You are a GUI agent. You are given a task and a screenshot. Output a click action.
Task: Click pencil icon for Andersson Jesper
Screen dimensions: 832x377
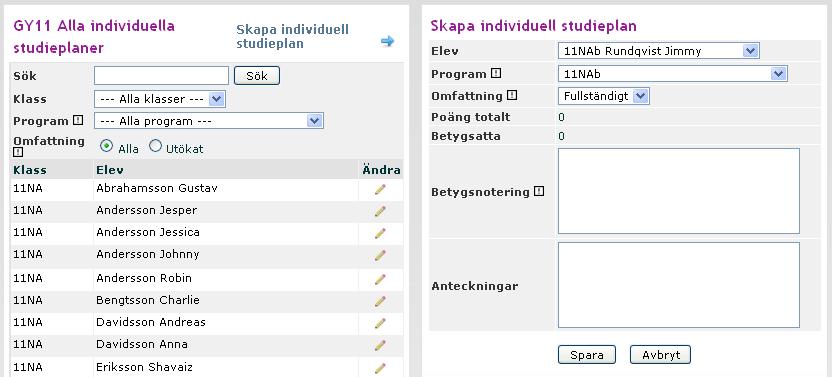[x=380, y=211]
